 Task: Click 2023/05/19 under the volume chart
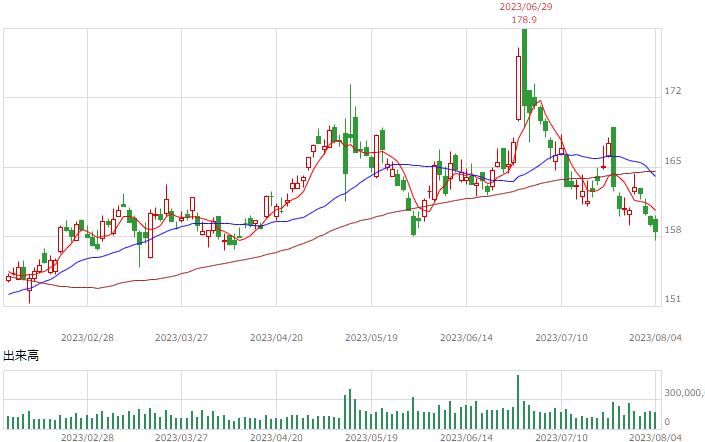(371, 437)
